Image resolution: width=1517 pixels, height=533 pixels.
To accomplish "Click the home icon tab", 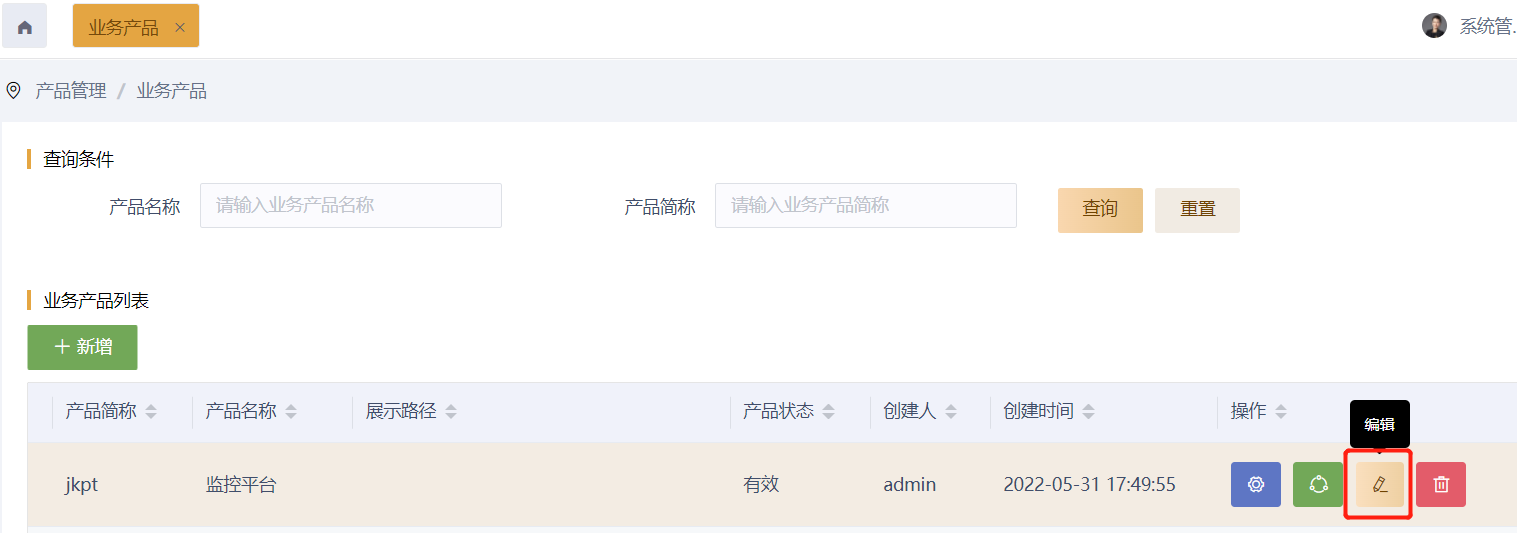I will tap(25, 26).
